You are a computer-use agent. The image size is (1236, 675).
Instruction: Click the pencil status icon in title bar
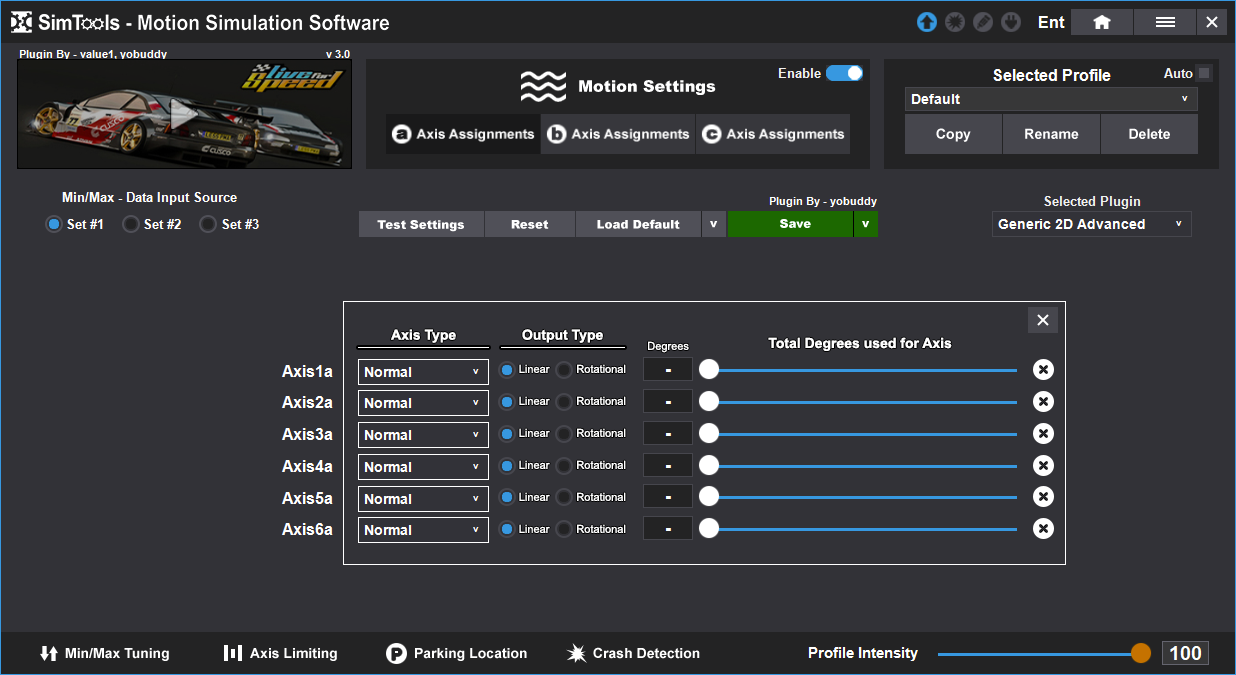983,22
